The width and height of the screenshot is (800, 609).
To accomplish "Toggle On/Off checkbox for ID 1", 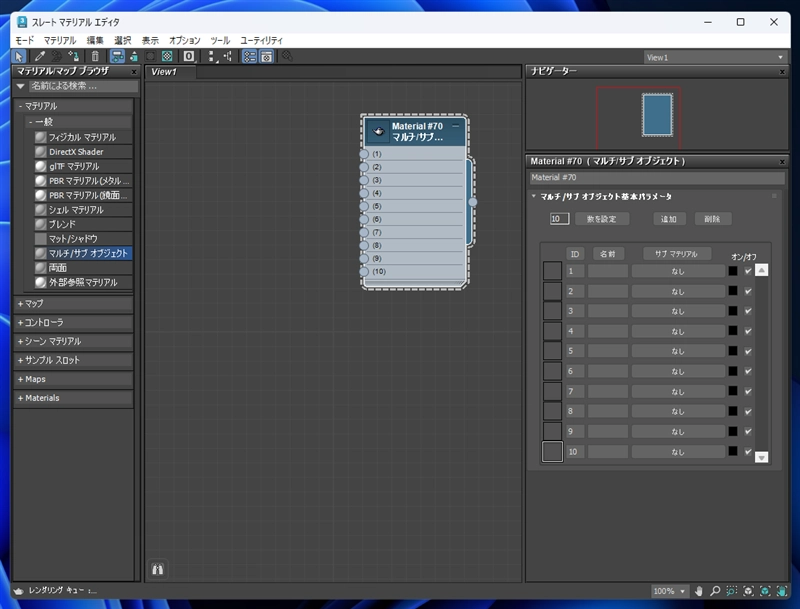I will (748, 271).
